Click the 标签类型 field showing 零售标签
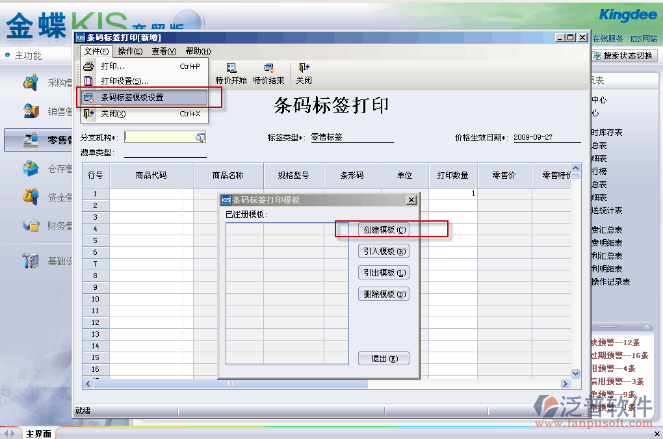Image resolution: width=663 pixels, height=439 pixels. [352, 137]
